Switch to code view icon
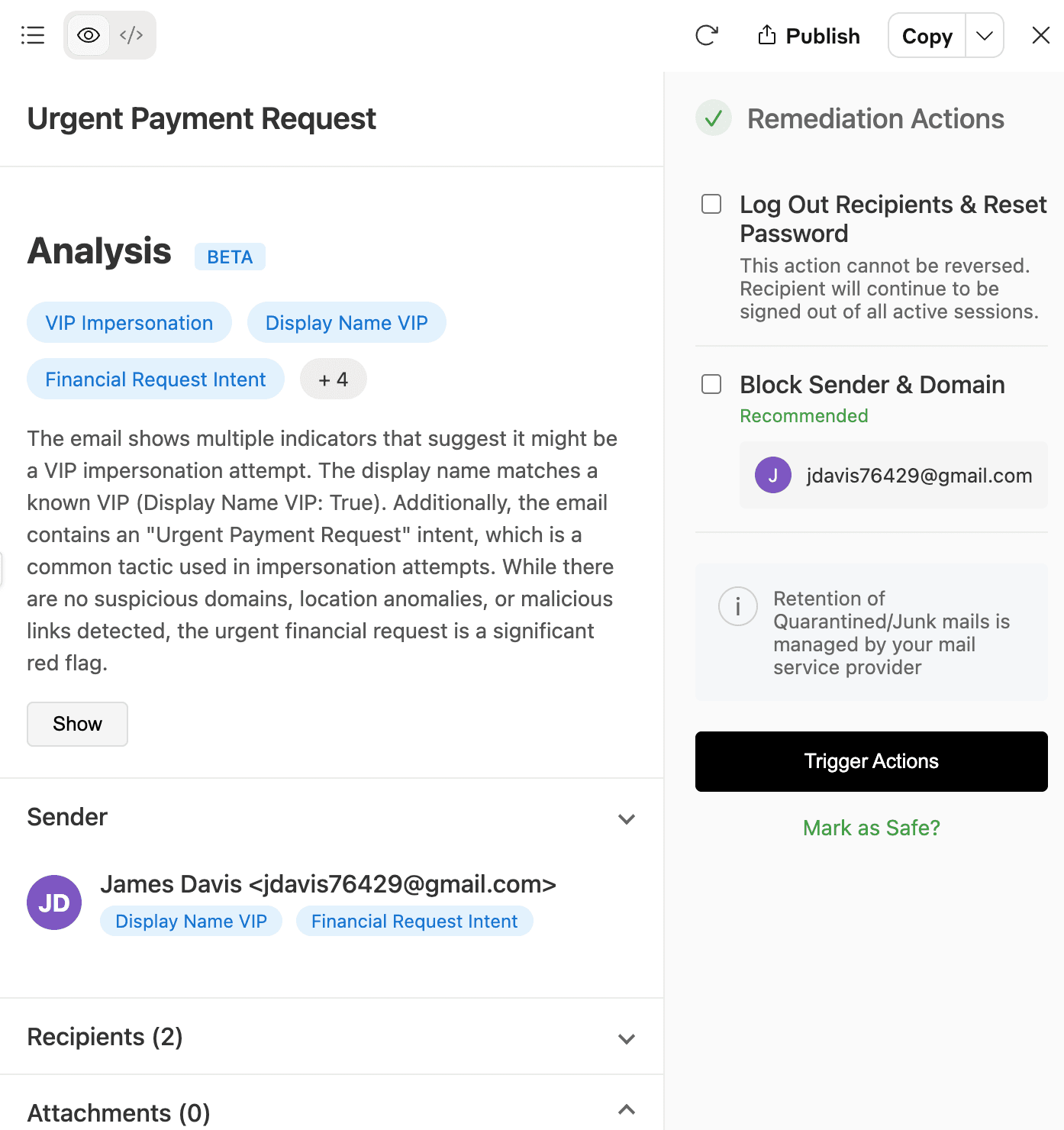 pyautogui.click(x=131, y=35)
